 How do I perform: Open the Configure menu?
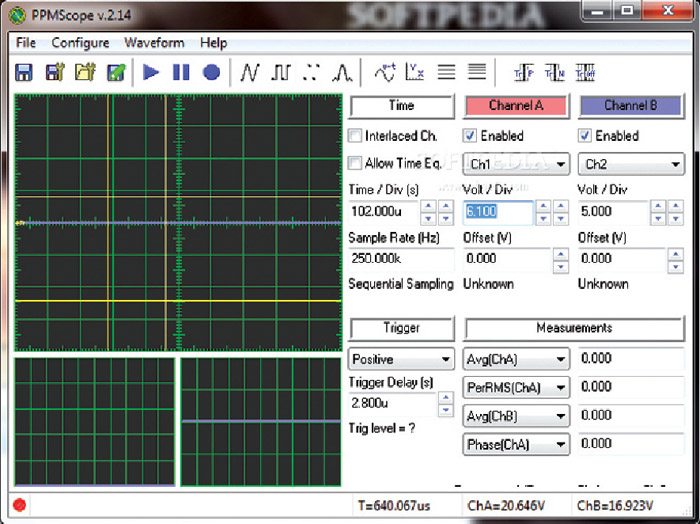point(80,43)
